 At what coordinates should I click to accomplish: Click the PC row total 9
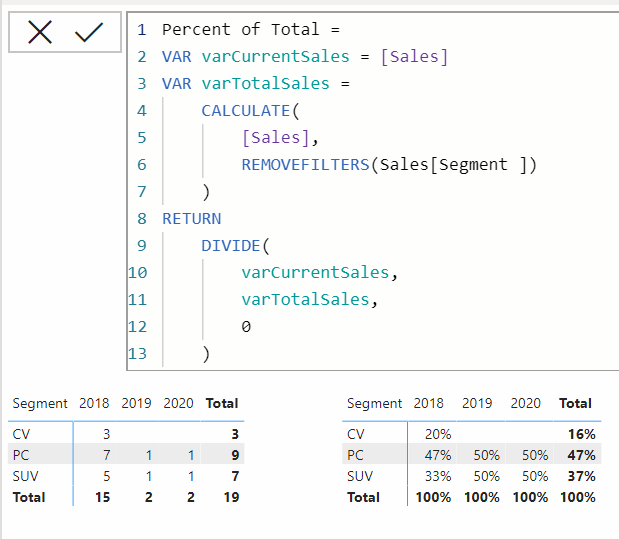click(235, 455)
